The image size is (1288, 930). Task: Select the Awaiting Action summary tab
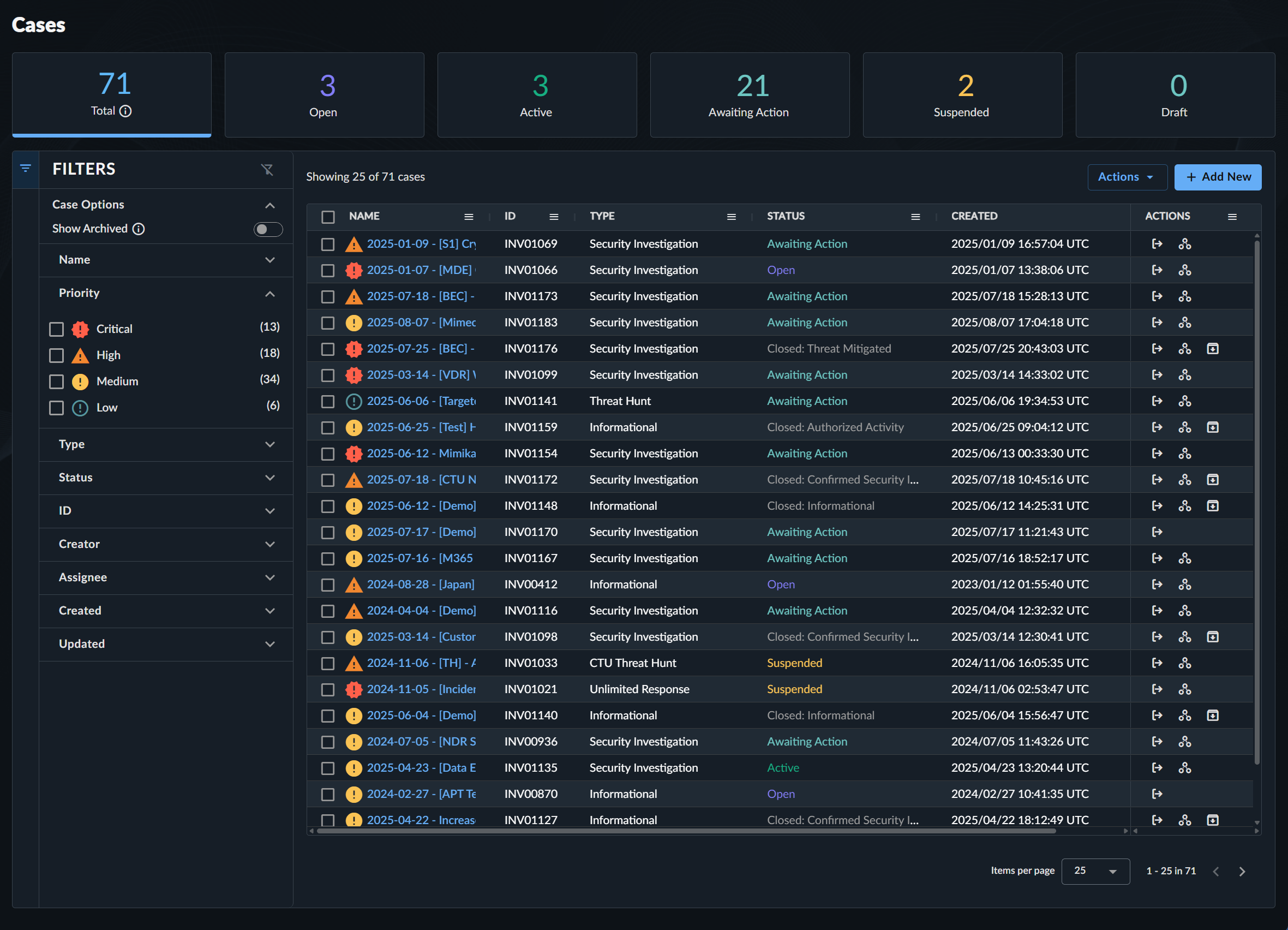pyautogui.click(x=749, y=95)
